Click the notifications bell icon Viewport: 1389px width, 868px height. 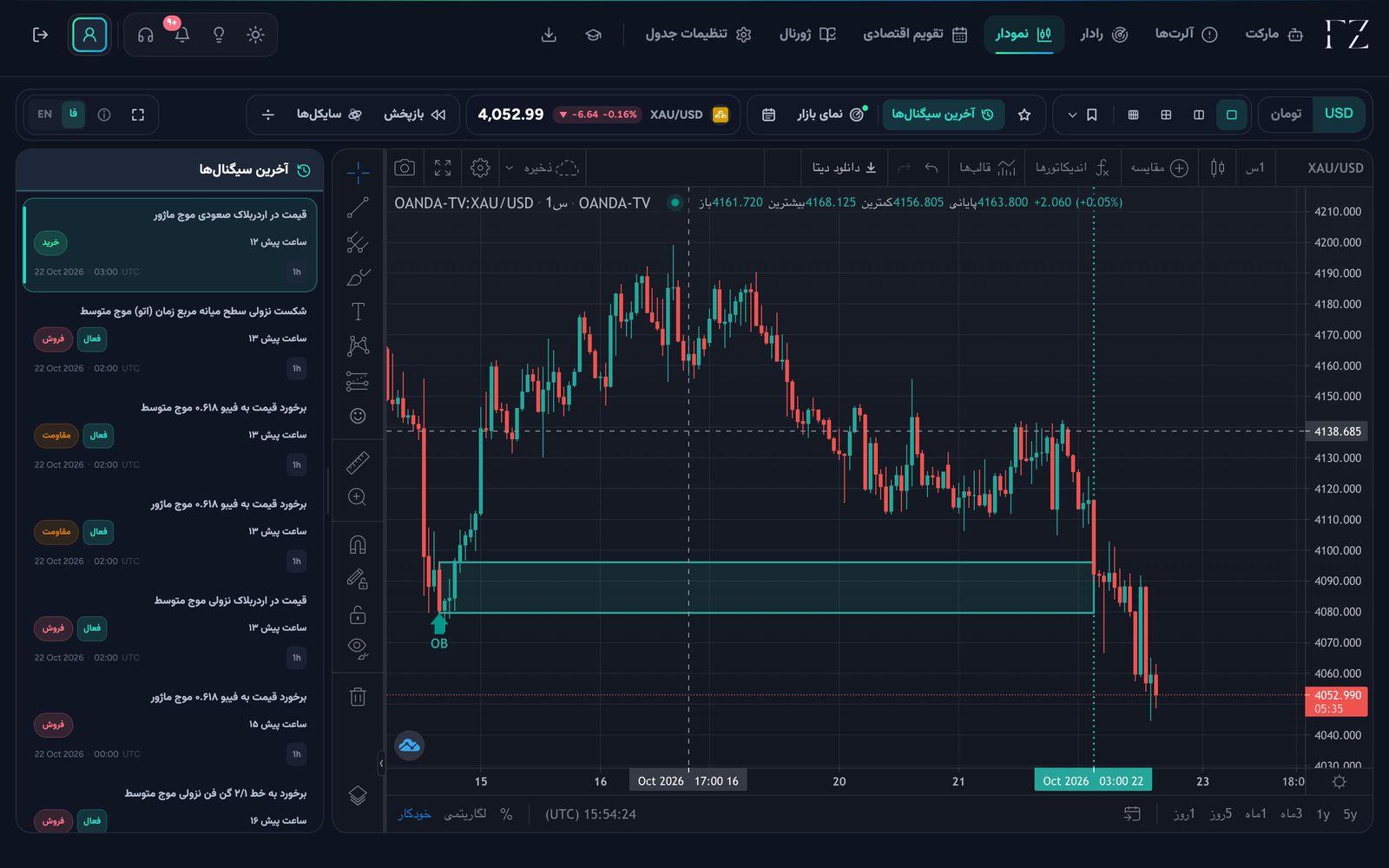(x=182, y=35)
